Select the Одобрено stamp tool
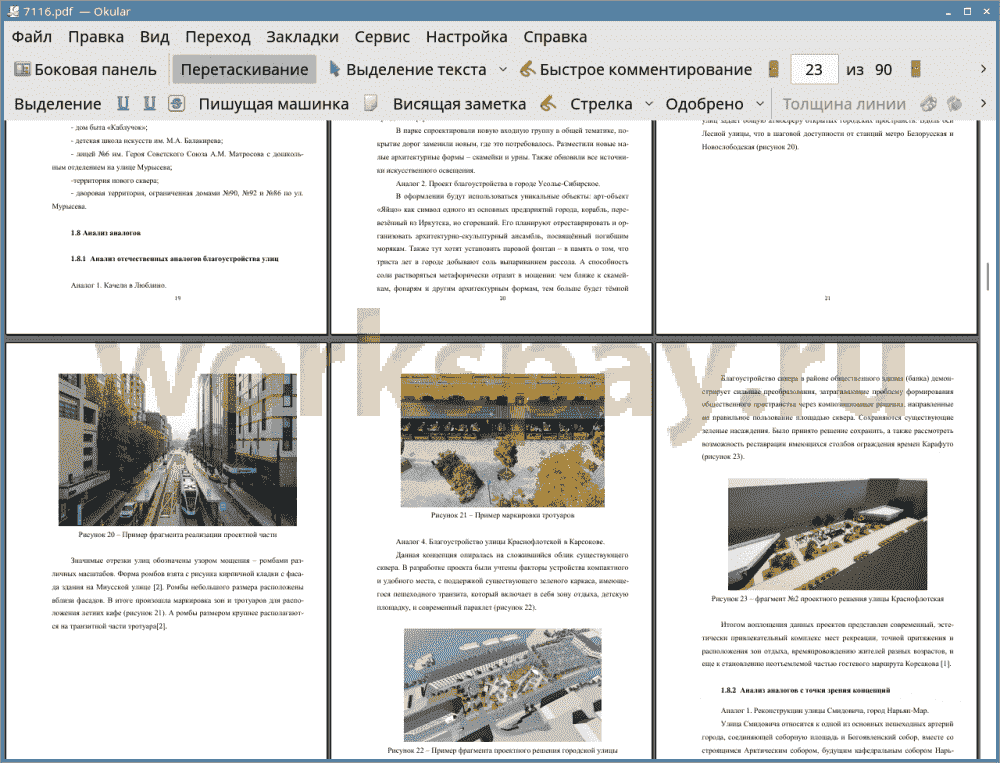Screen dimensions: 1000x763 coord(704,104)
